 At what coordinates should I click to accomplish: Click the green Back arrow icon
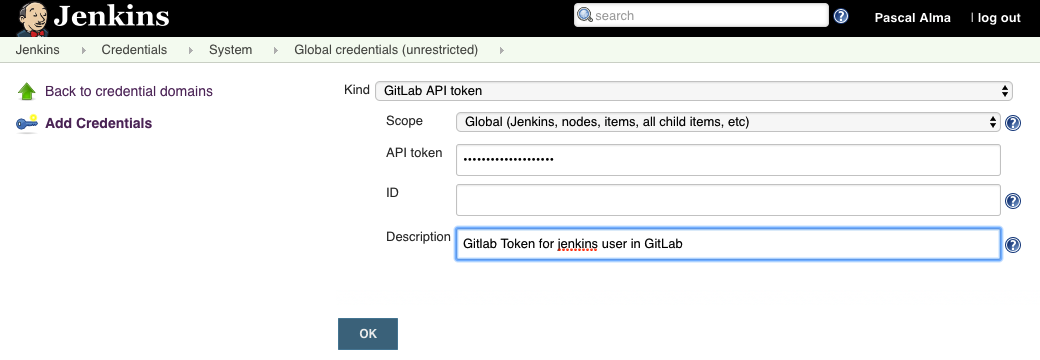point(27,91)
